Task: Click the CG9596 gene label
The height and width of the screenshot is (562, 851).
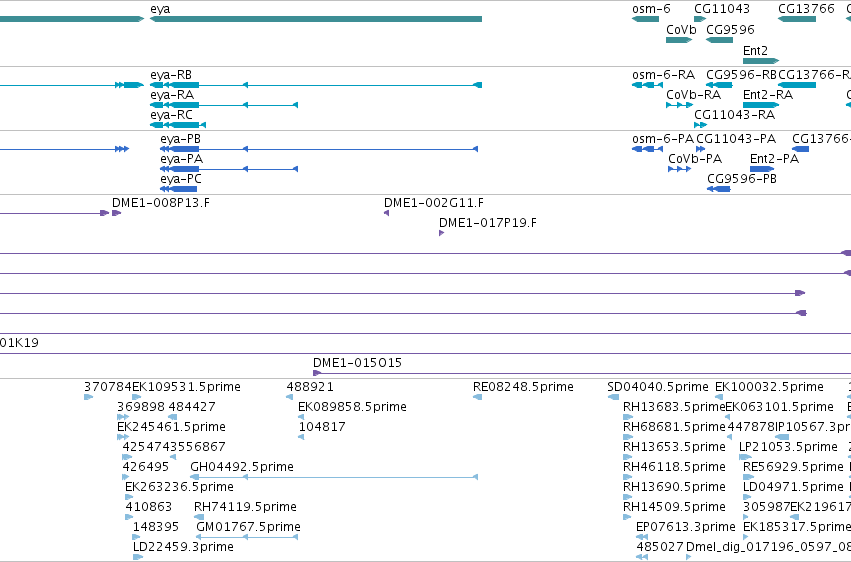Action: click(x=730, y=29)
